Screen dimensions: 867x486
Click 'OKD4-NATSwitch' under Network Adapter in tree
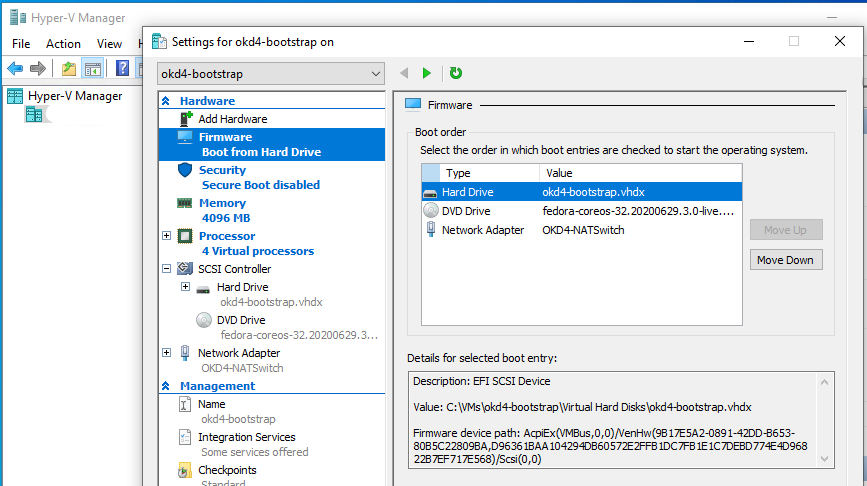pyautogui.click(x=242, y=368)
